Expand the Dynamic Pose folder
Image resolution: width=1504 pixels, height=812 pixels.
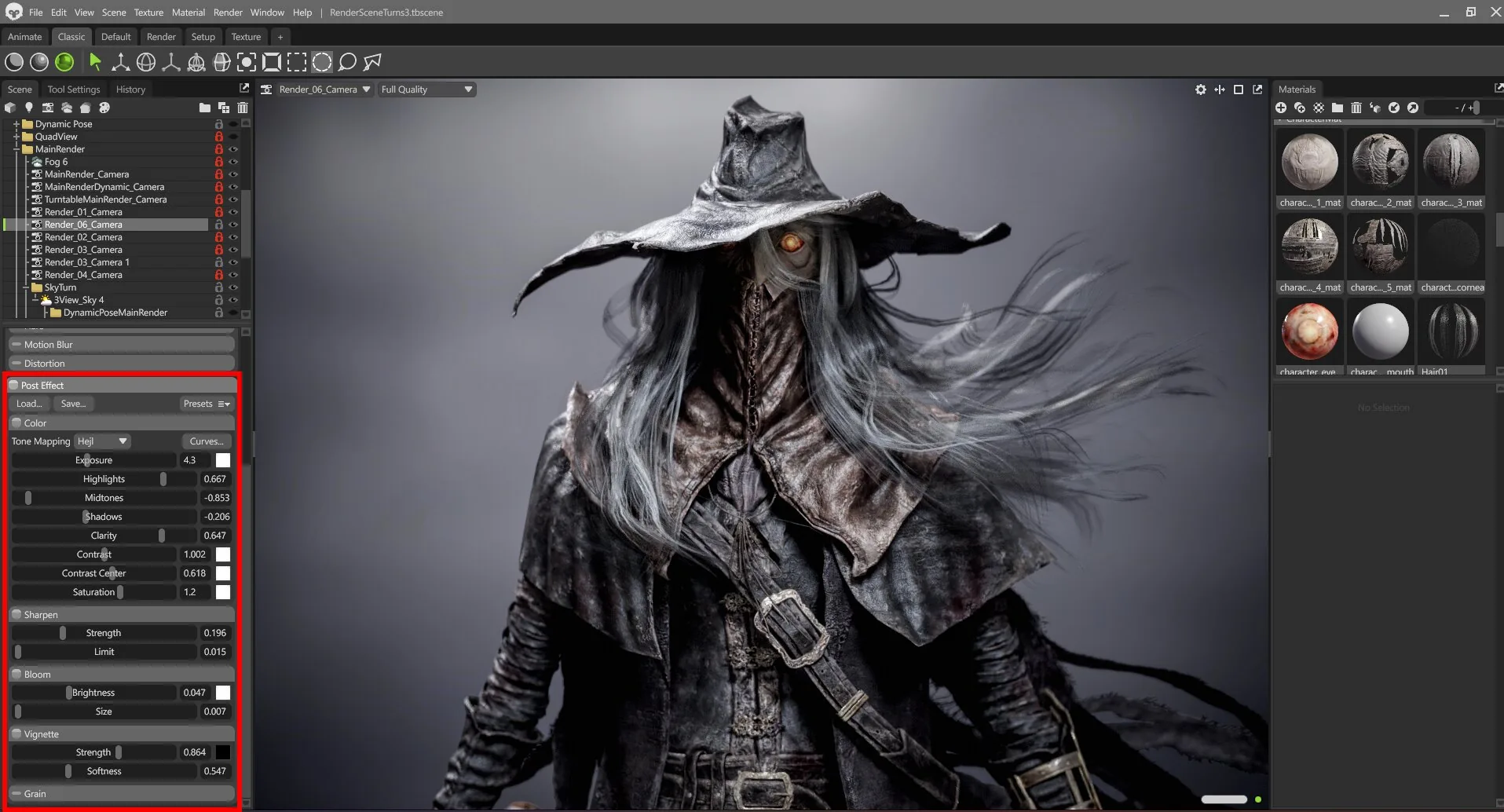click(x=16, y=124)
